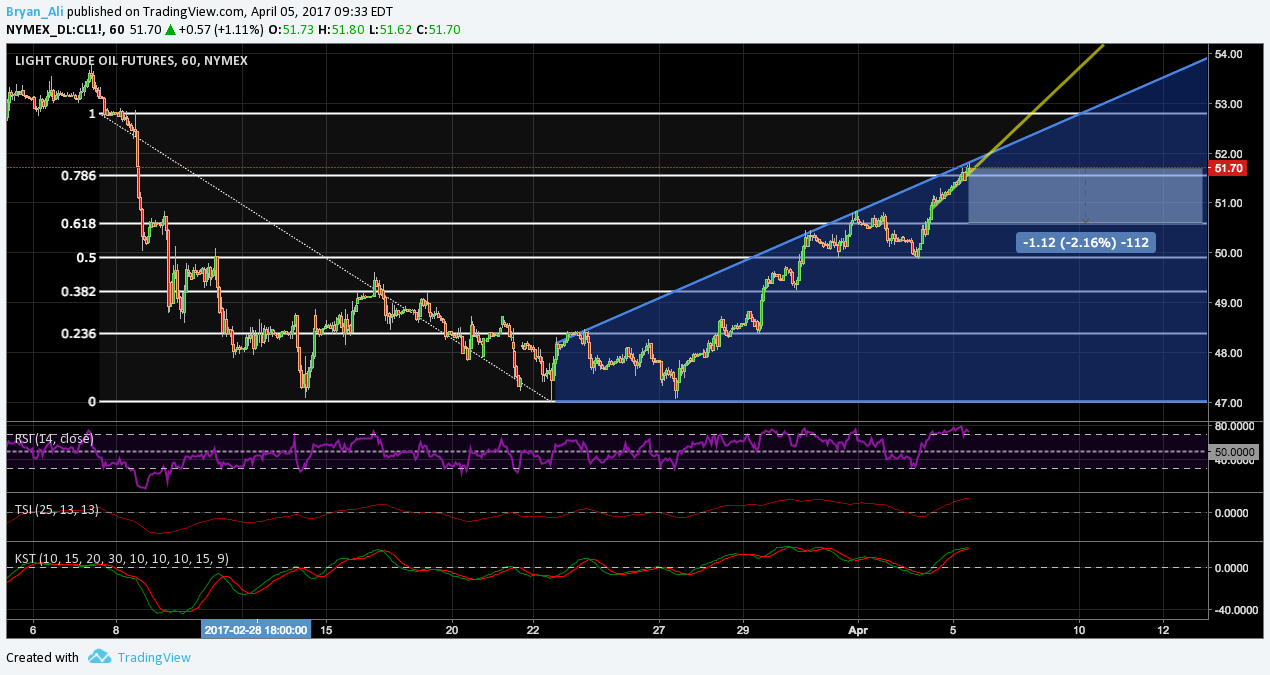Open Bryan_Ali author profile link
The width and height of the screenshot is (1270, 675).
click(33, 12)
